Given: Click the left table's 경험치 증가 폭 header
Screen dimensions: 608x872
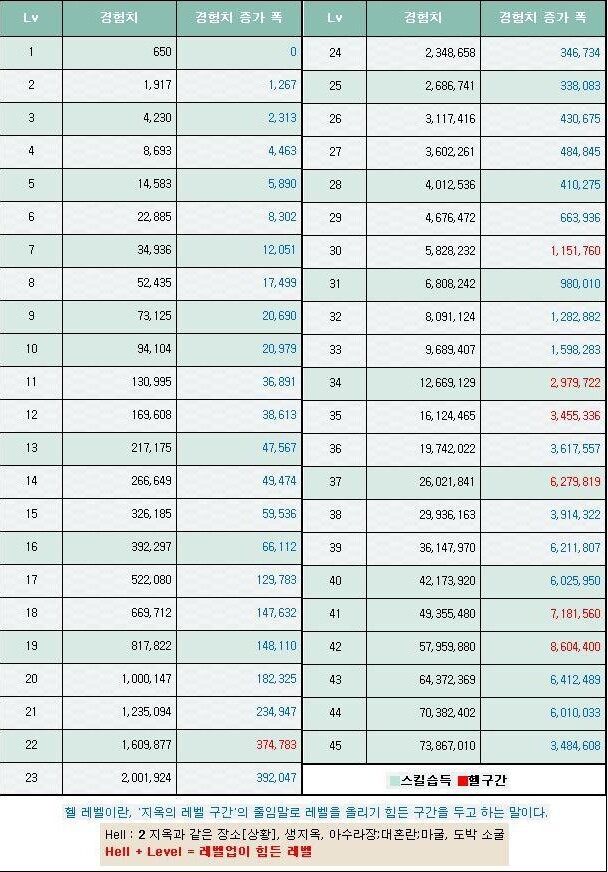Looking at the screenshot, I should point(239,19).
